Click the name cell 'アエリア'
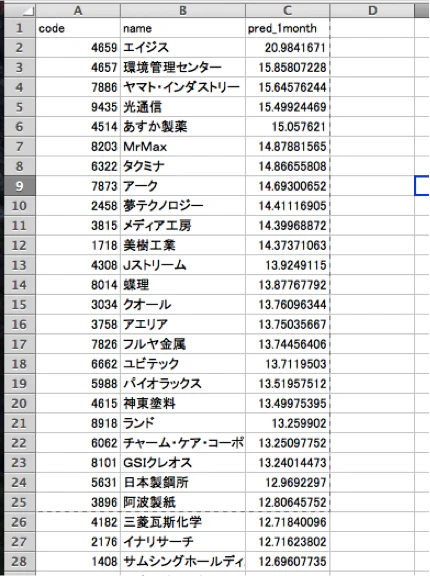Viewport: 430px width, 576px height. point(183,324)
